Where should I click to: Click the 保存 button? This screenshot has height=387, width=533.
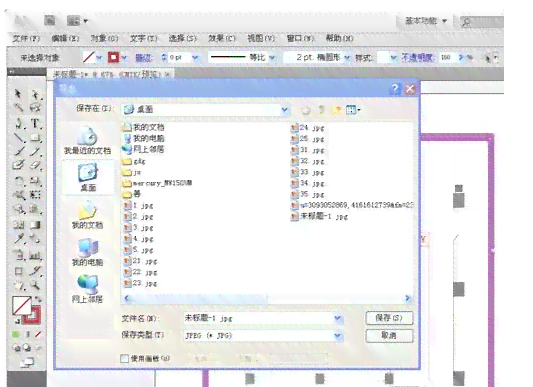pos(389,318)
